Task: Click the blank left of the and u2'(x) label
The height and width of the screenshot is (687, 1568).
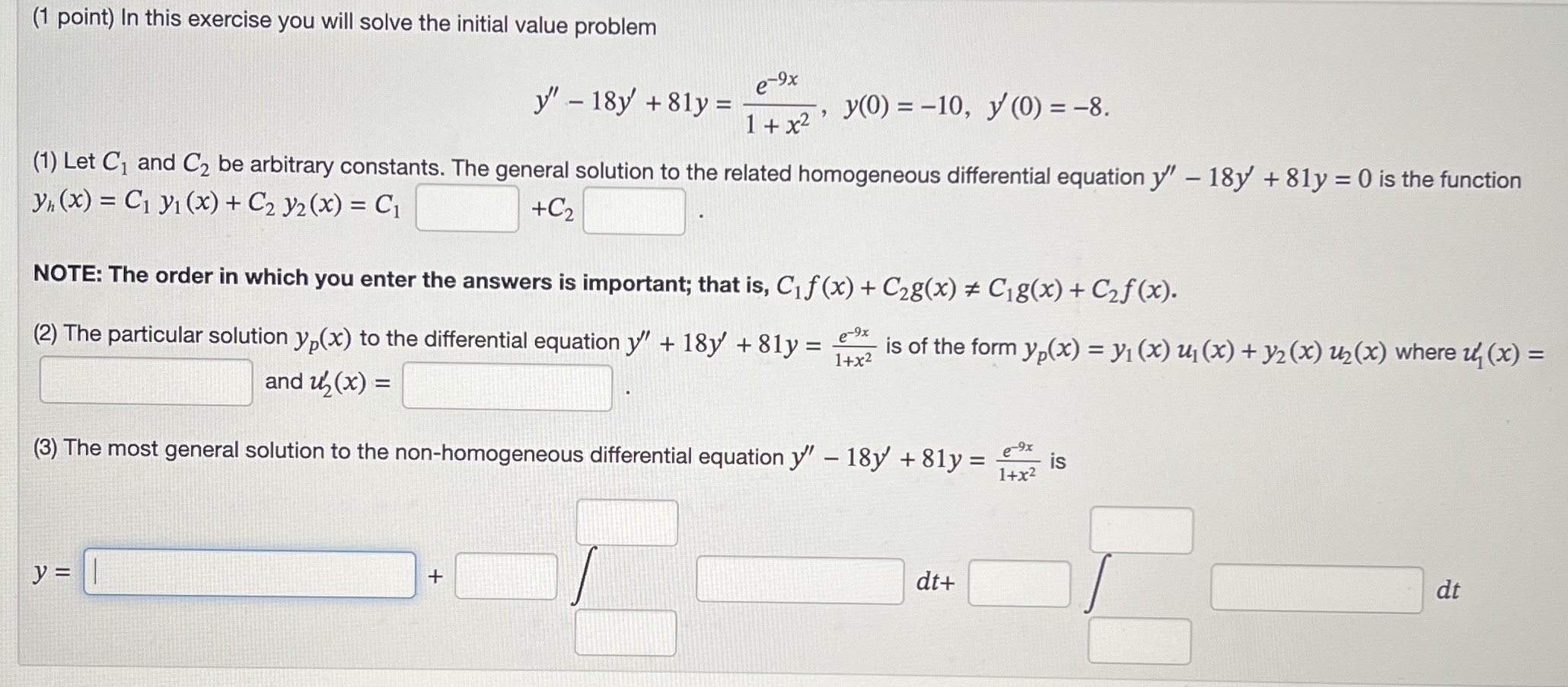Action: (145, 381)
